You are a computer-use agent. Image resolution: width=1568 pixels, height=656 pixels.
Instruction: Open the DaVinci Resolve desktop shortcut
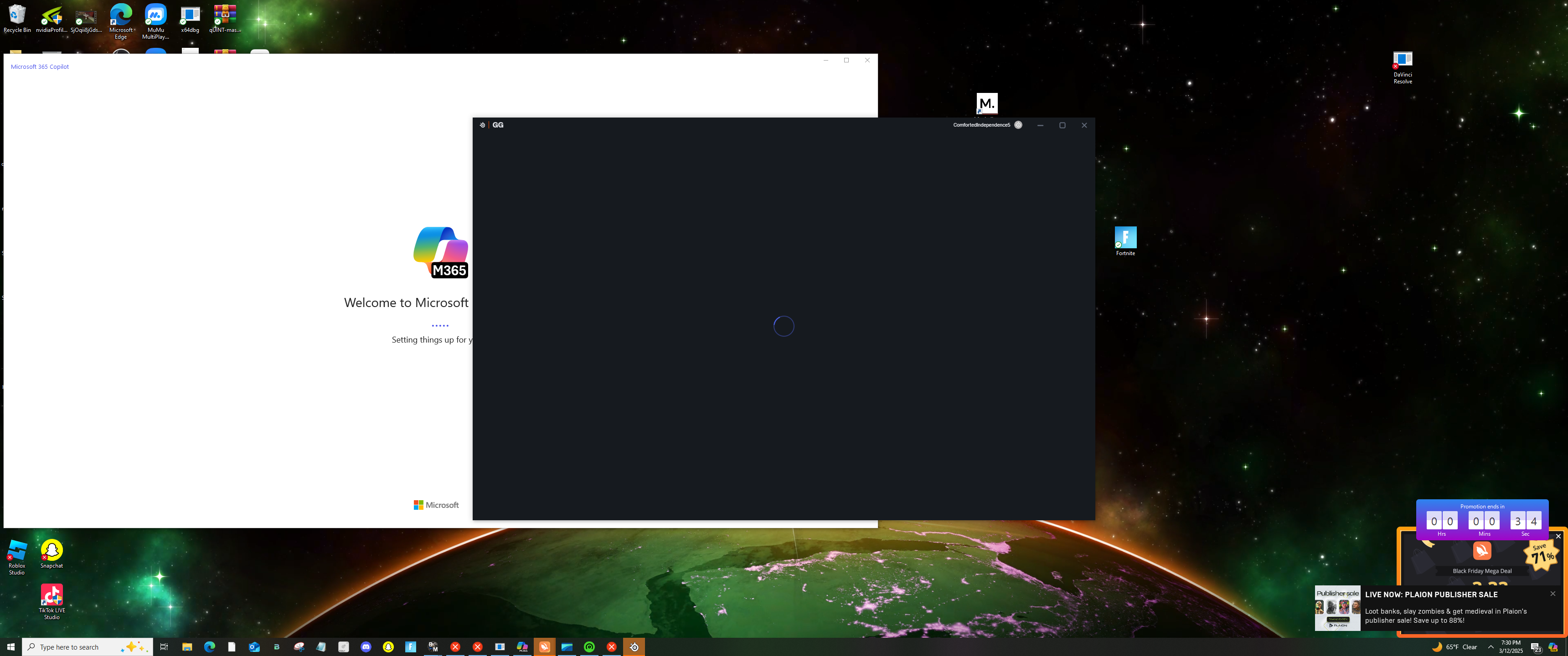(x=1403, y=67)
